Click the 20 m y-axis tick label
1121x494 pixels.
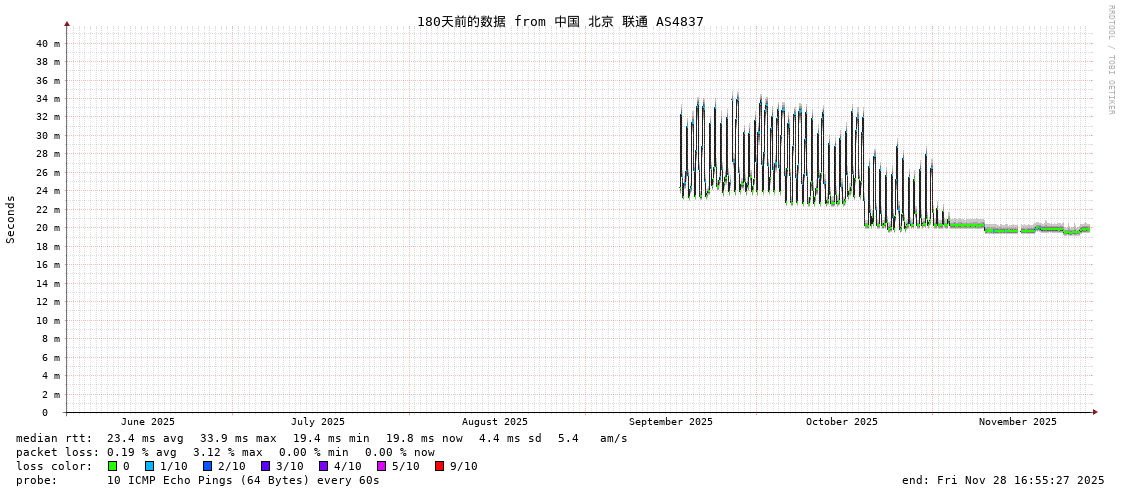[48, 228]
